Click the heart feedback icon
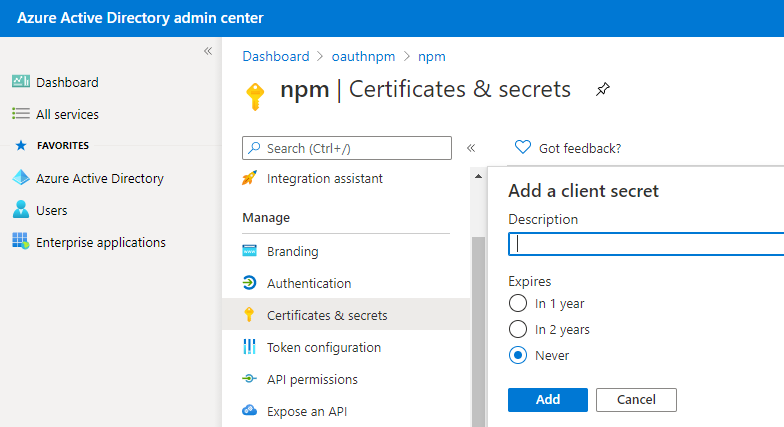Viewport: 784px width, 427px height. pos(522,148)
